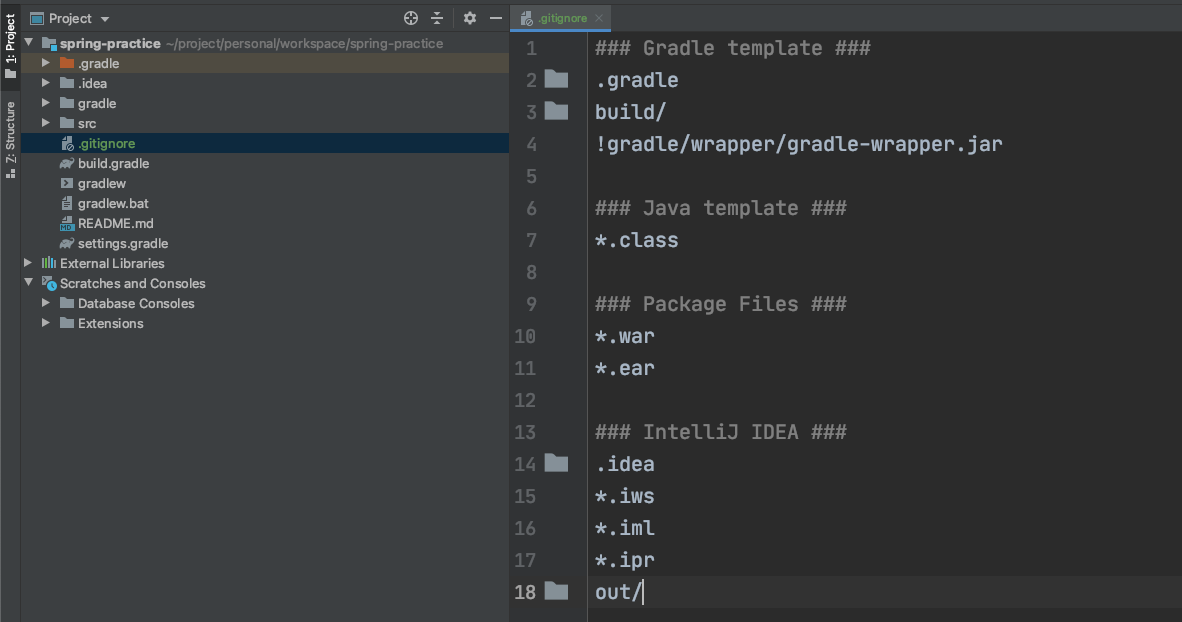Toggle the 1: Project tool window tab
The image size is (1182, 622).
pyautogui.click(x=10, y=46)
